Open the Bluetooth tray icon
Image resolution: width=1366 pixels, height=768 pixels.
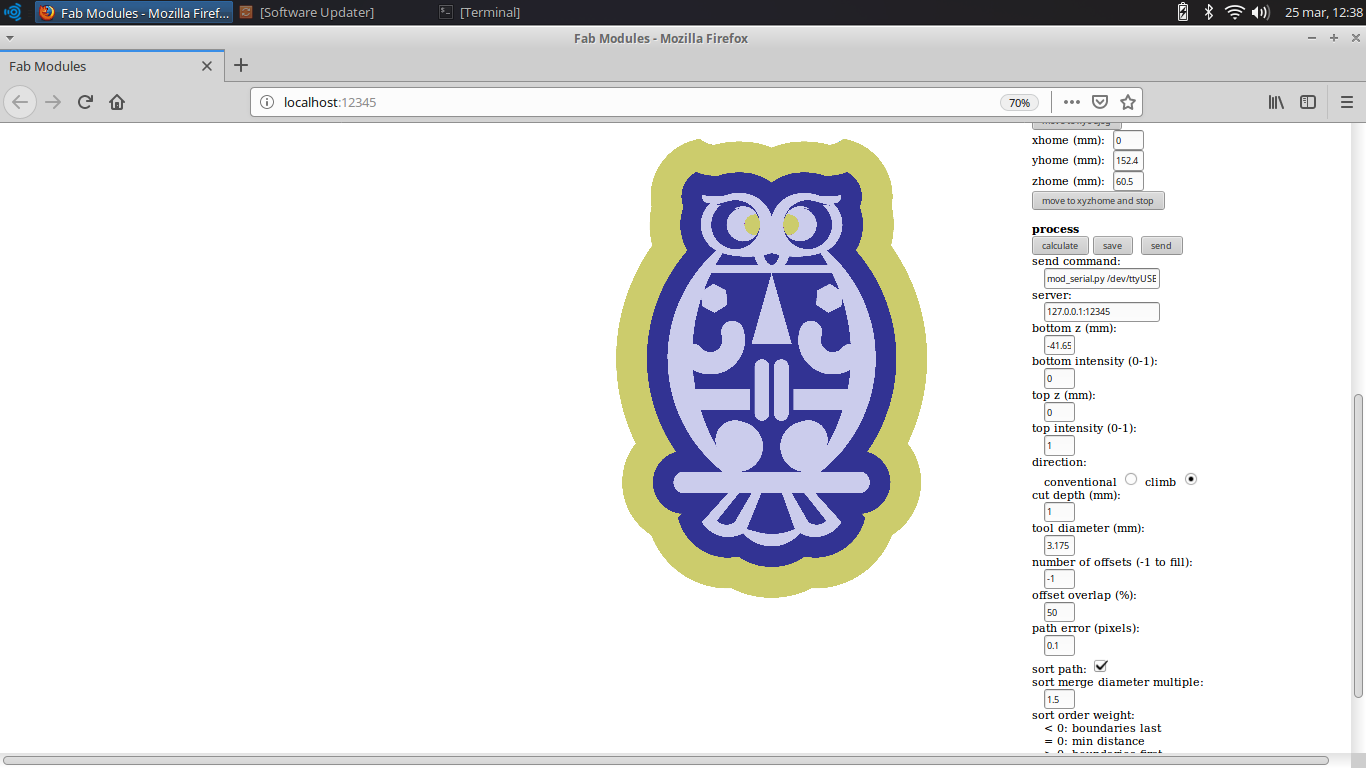pyautogui.click(x=1208, y=12)
